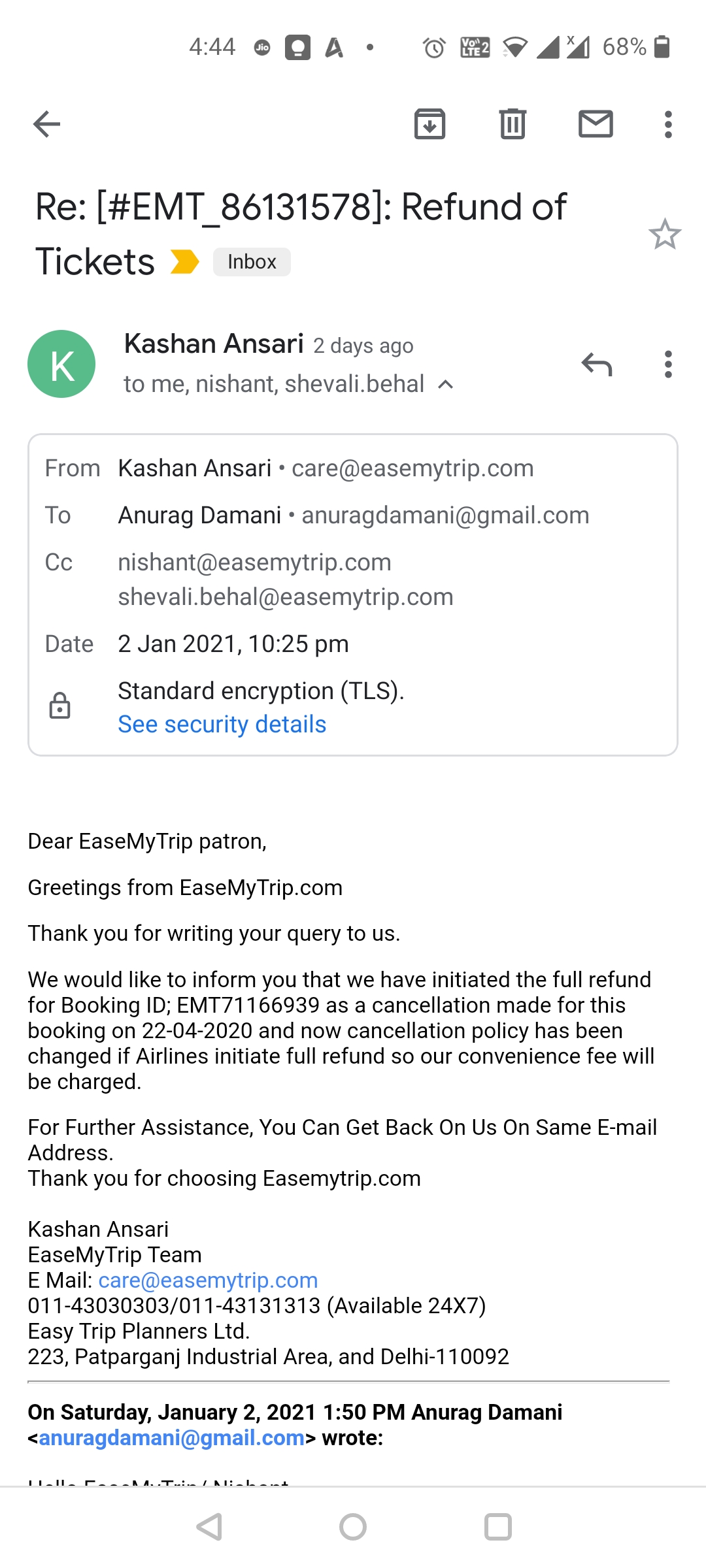This screenshot has width=706, height=1568.
Task: Mark email as unread envelope icon
Action: pyautogui.click(x=596, y=124)
